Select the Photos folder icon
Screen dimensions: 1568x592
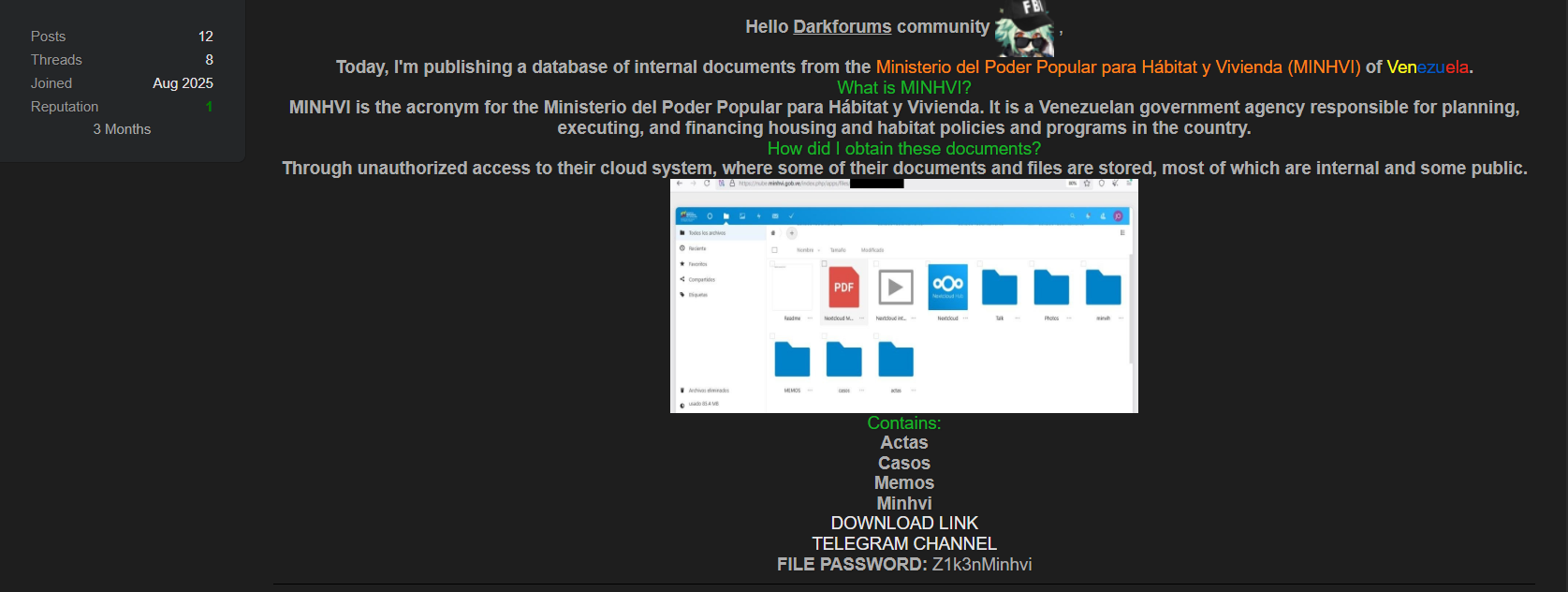(1051, 288)
